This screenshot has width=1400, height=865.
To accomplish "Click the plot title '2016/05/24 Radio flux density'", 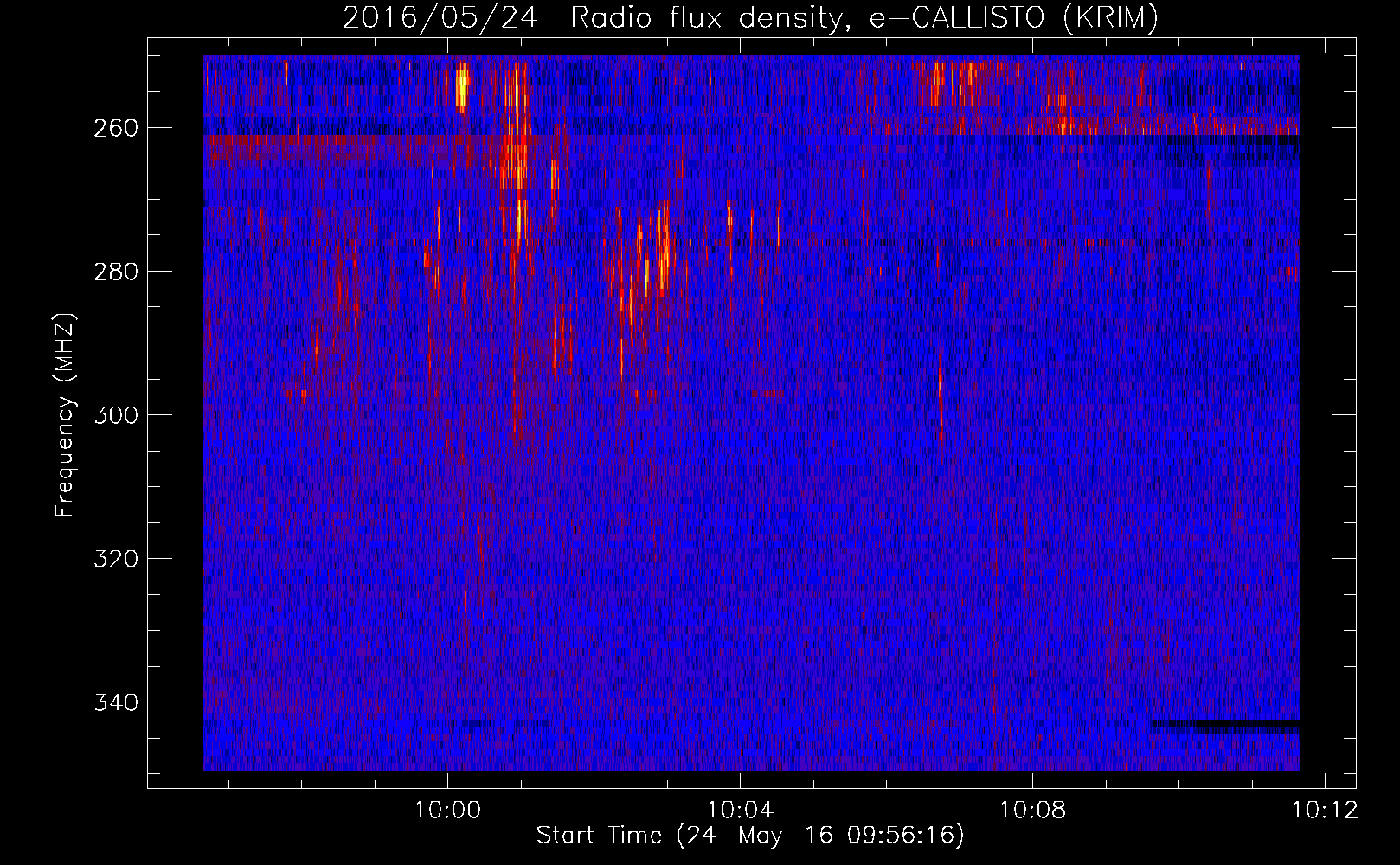I will pos(750,17).
